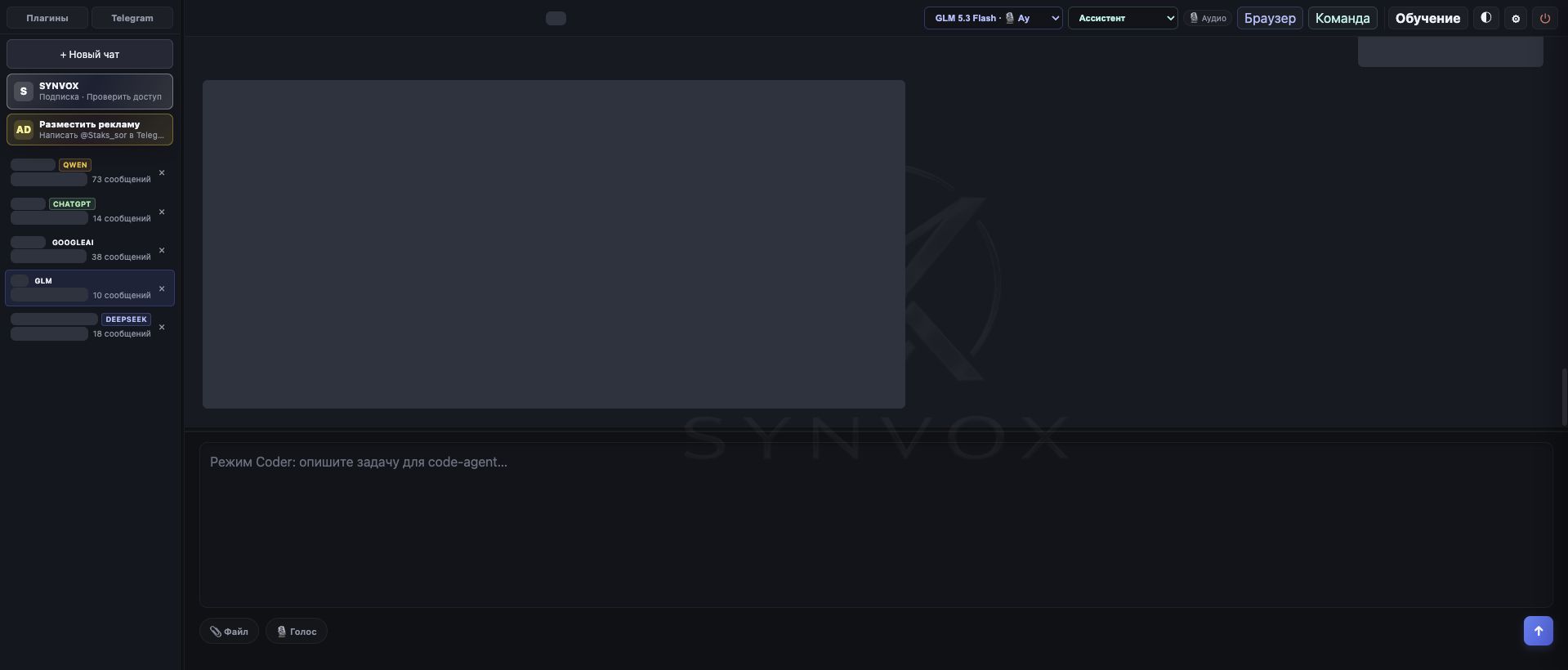The width and height of the screenshot is (1568, 670).
Task: Open settings via the gear icon
Action: (x=1516, y=18)
